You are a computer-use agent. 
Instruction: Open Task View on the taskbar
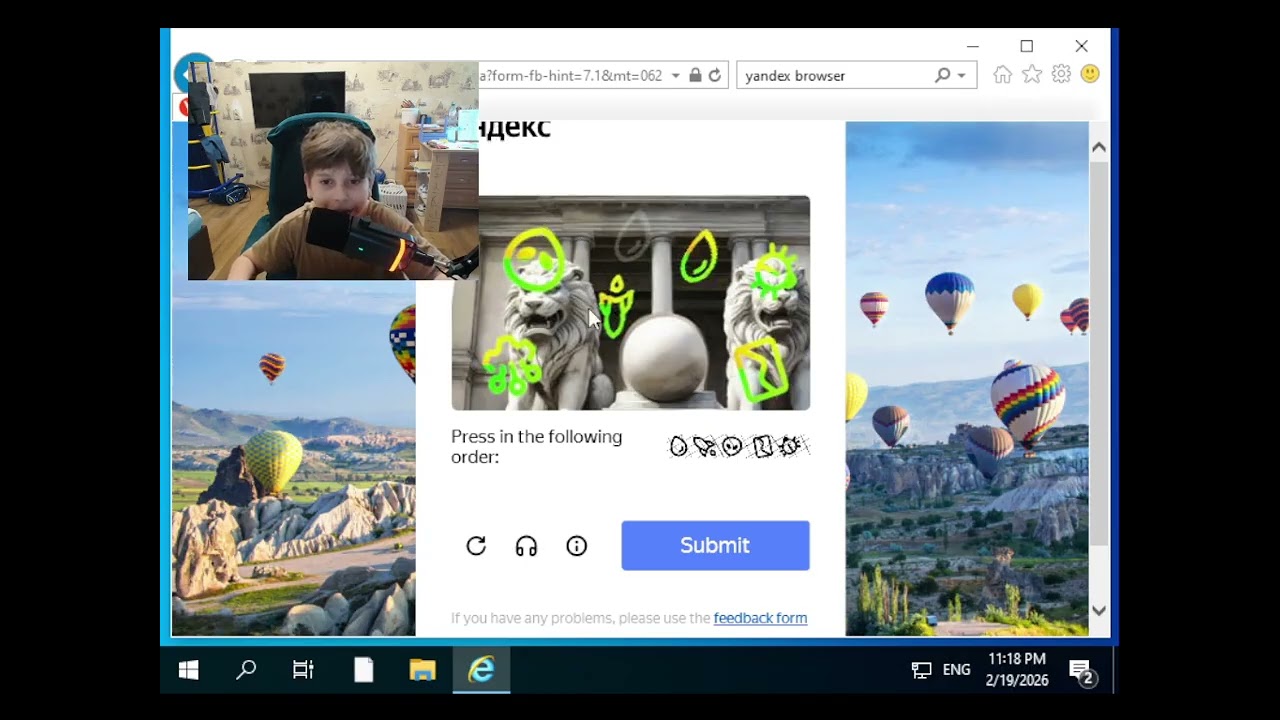pos(303,670)
